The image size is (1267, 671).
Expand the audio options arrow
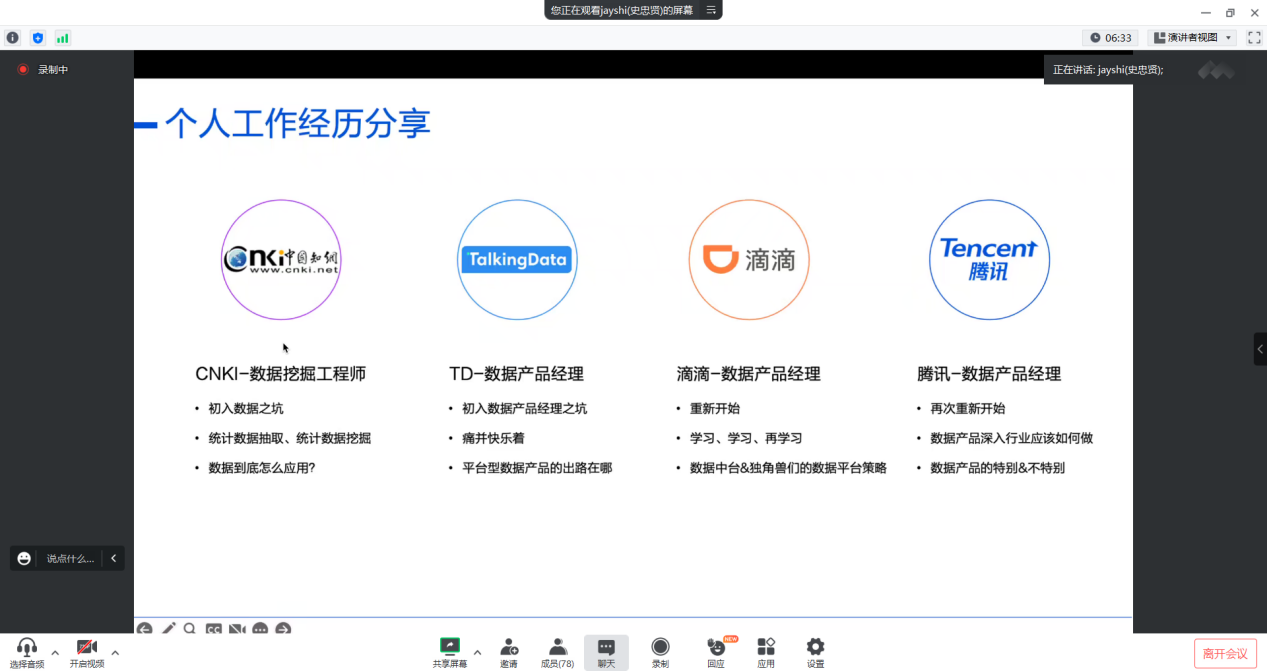click(55, 653)
